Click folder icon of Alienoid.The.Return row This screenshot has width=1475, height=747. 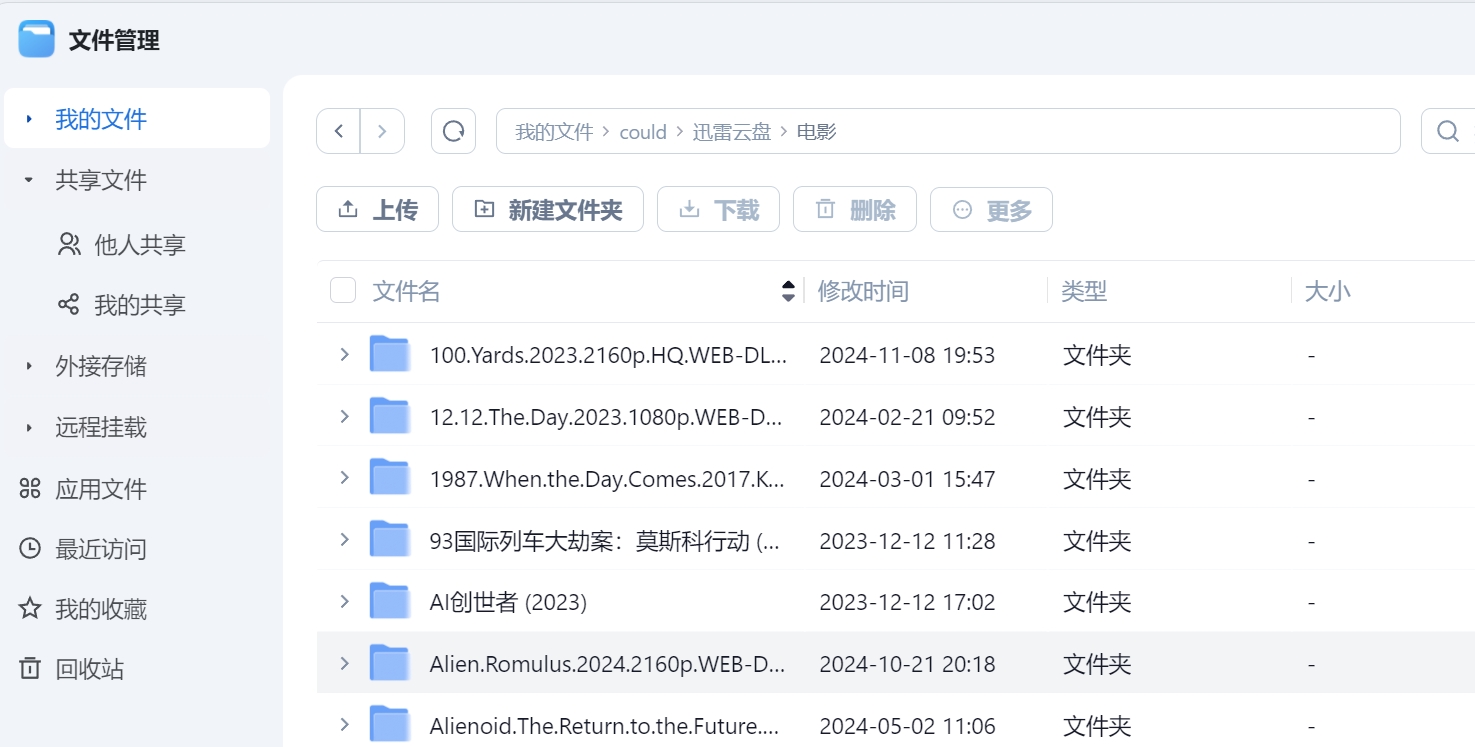tap(390, 725)
